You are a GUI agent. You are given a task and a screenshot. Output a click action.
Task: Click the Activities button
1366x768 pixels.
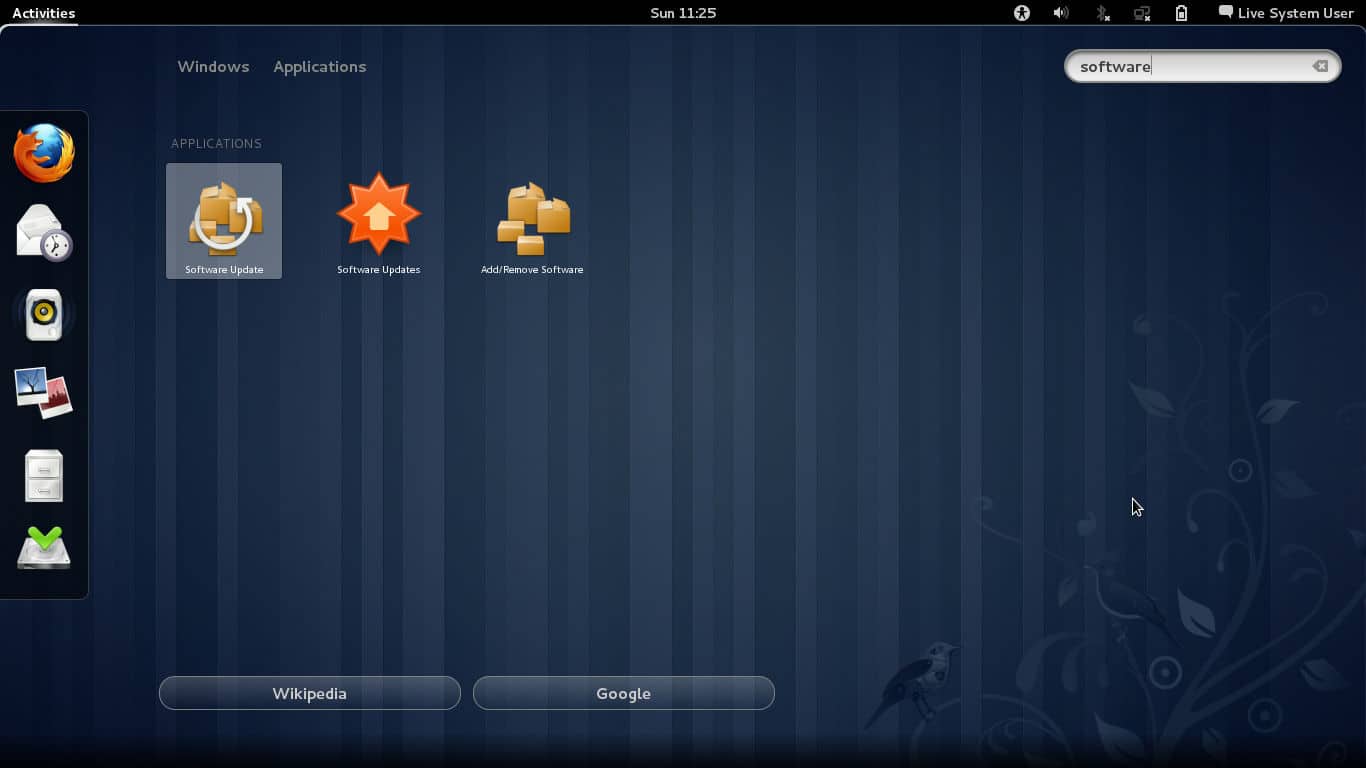[x=43, y=13]
